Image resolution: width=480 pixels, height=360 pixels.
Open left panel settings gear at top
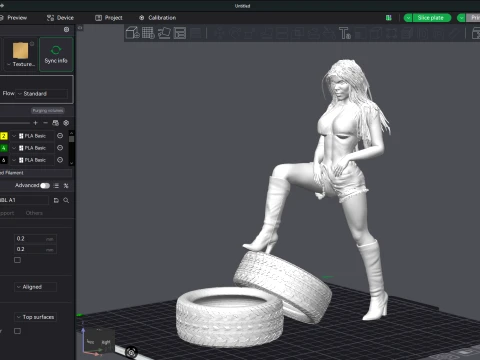(66, 30)
